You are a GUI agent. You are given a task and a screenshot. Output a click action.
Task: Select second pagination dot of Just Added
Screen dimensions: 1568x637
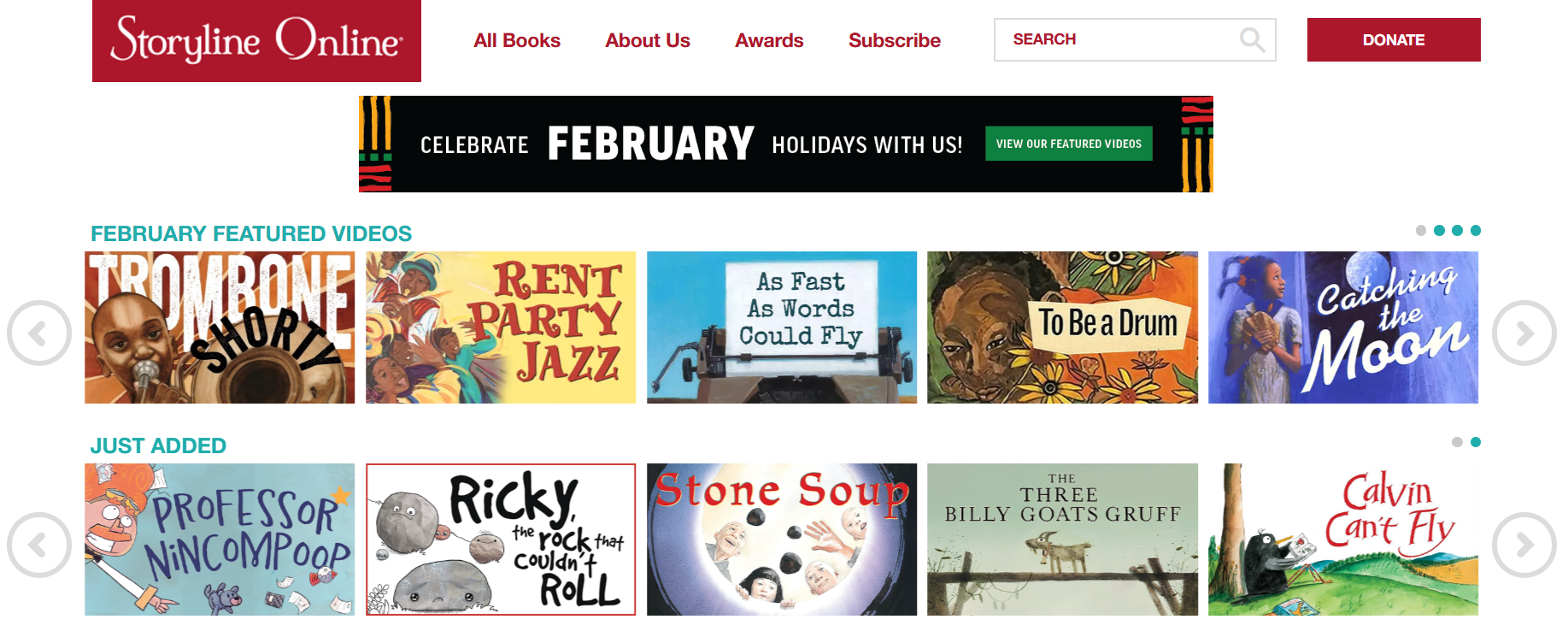pos(1476,442)
